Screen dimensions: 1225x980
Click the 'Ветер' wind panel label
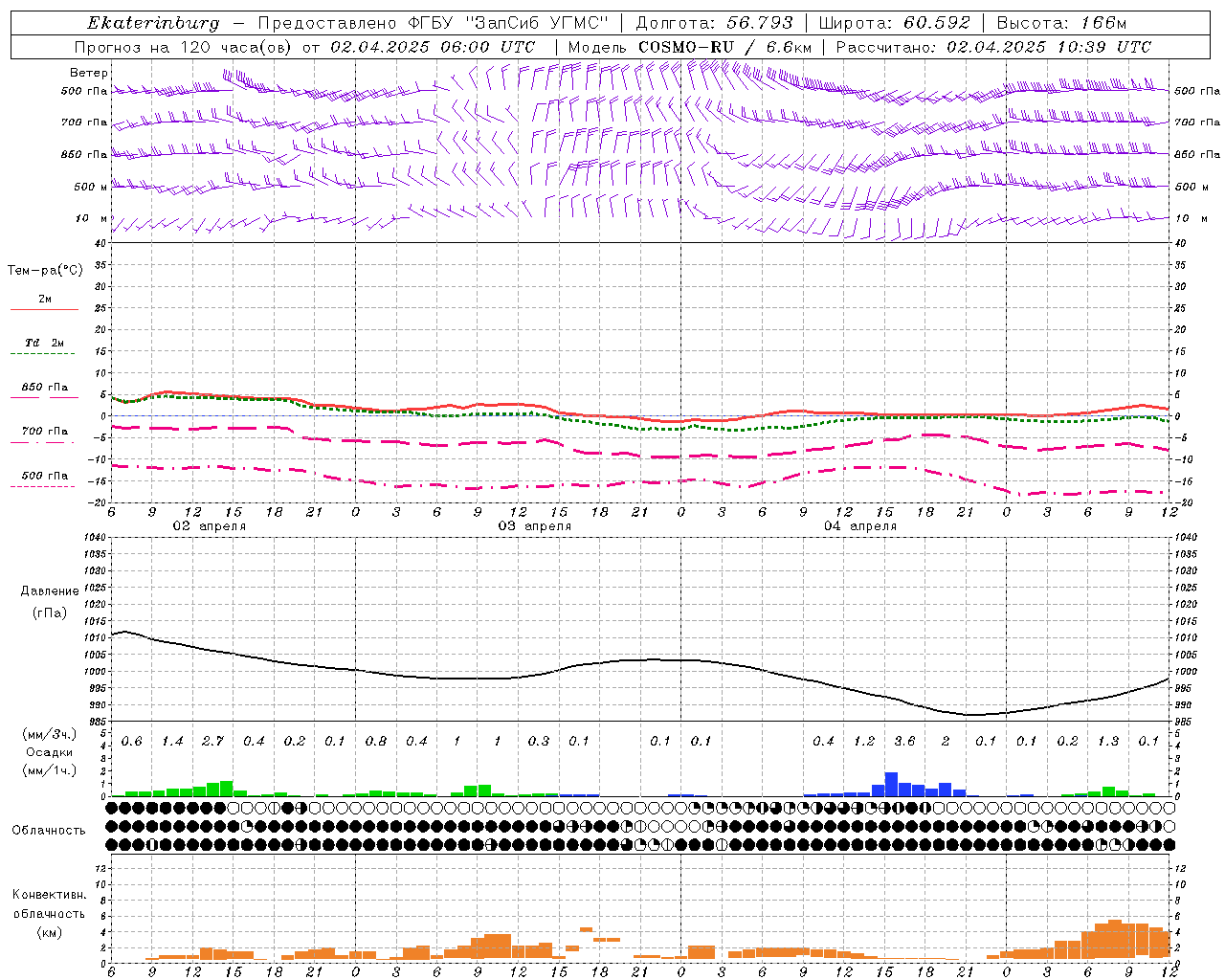click(89, 73)
